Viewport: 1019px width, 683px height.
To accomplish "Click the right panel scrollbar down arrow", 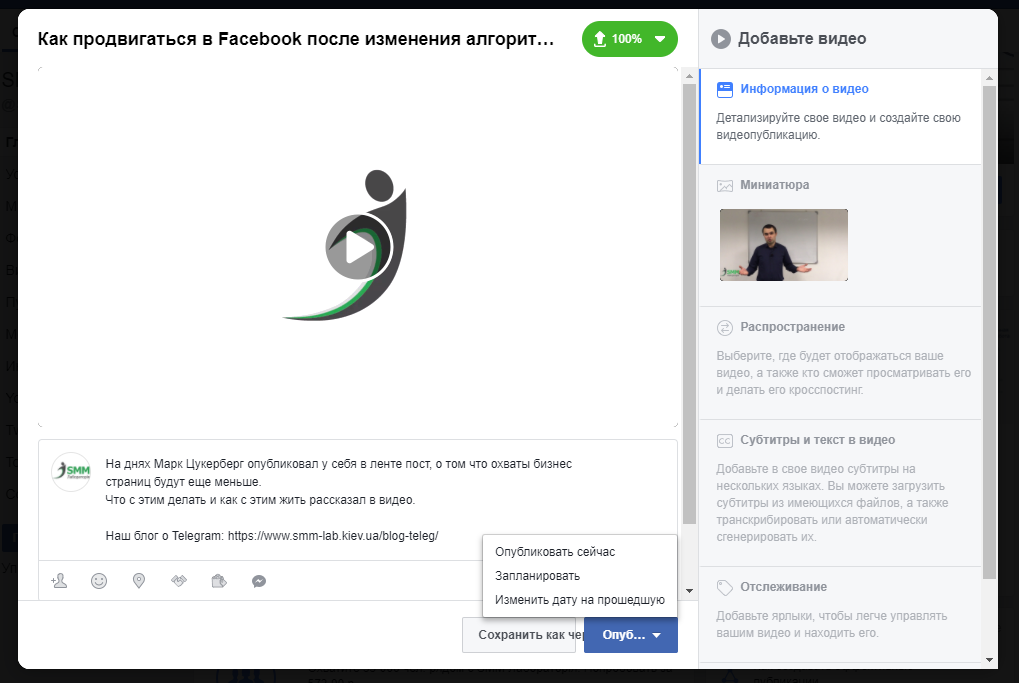I will coord(989,660).
